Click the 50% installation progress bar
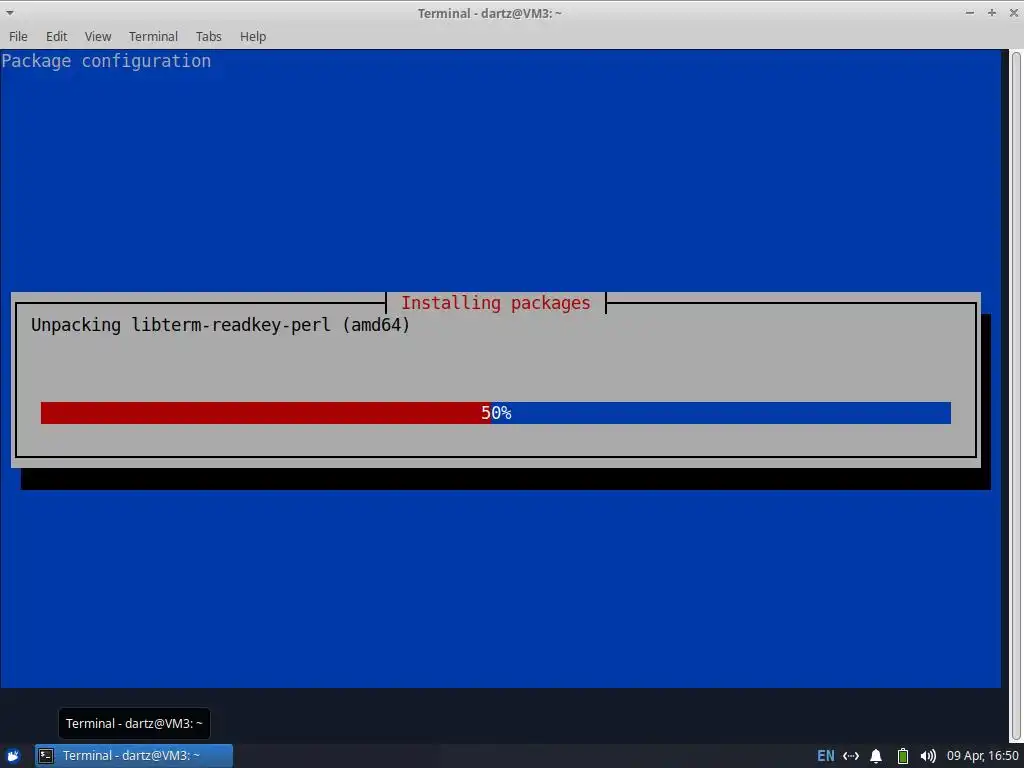Viewport: 1024px width, 768px height. [496, 413]
